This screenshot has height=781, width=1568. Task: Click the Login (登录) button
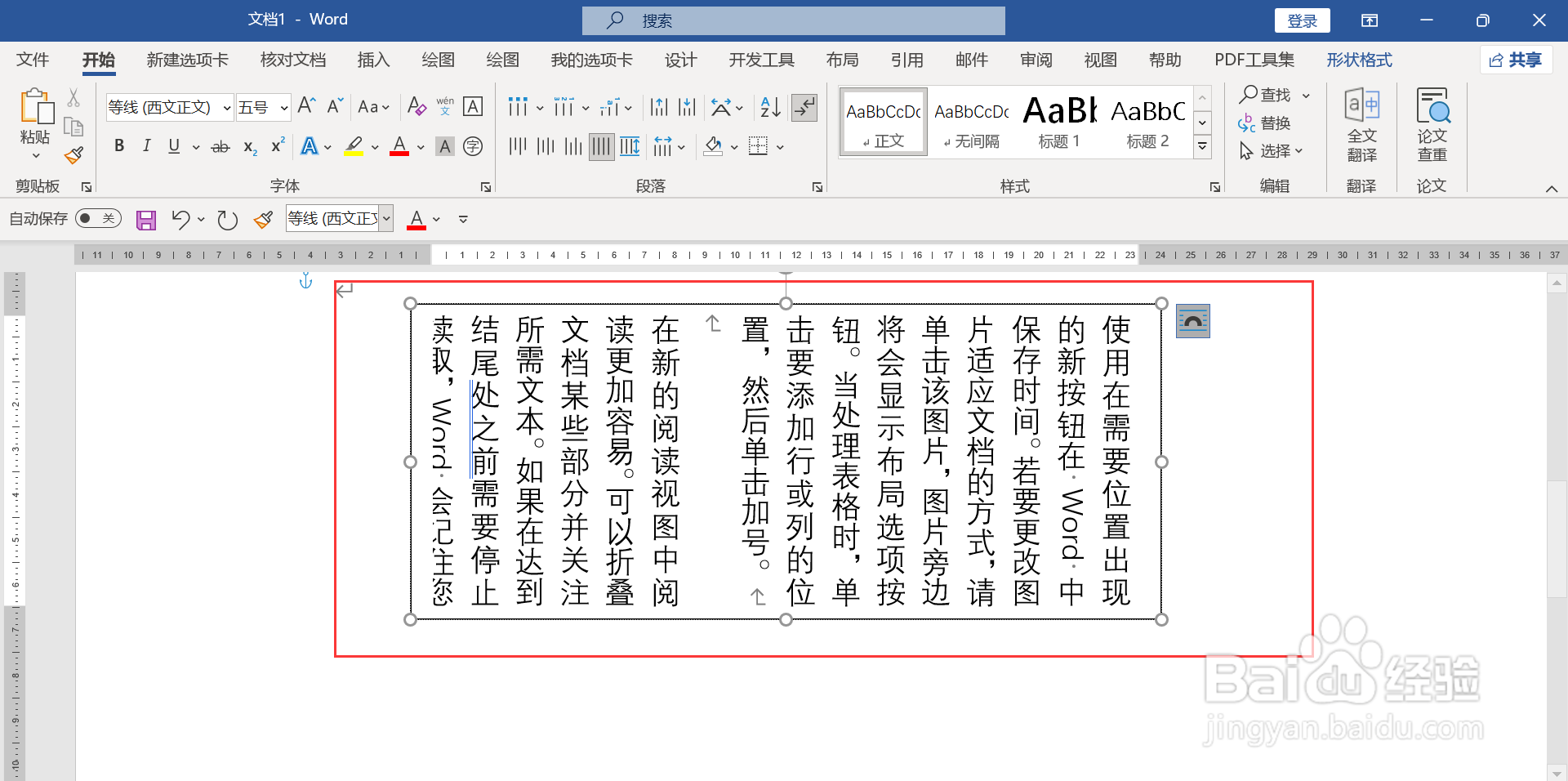1303,20
